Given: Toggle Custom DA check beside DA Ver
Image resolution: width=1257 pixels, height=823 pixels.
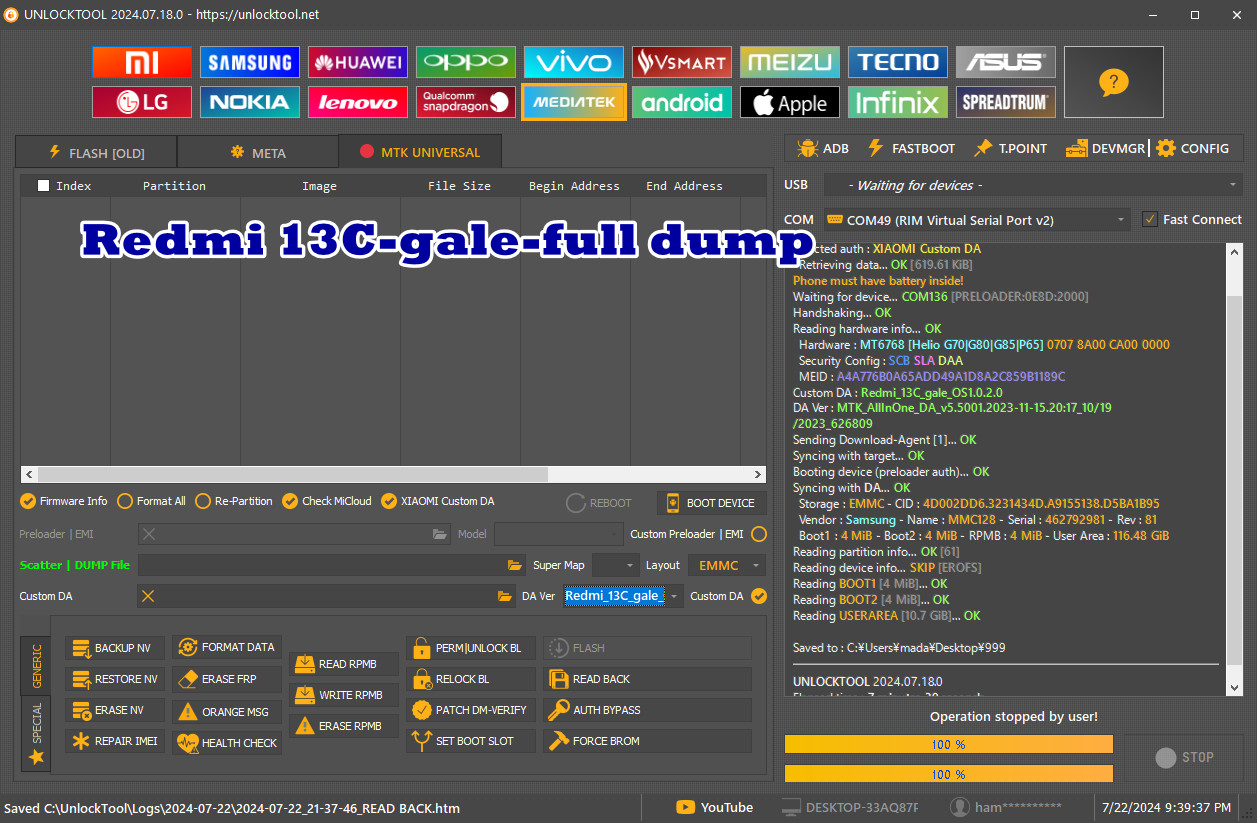Looking at the screenshot, I should [759, 596].
